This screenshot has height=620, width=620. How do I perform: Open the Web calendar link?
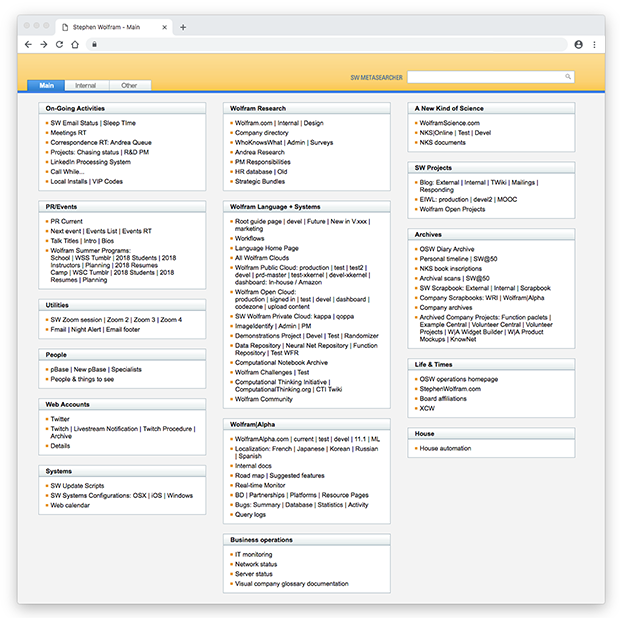pos(70,505)
